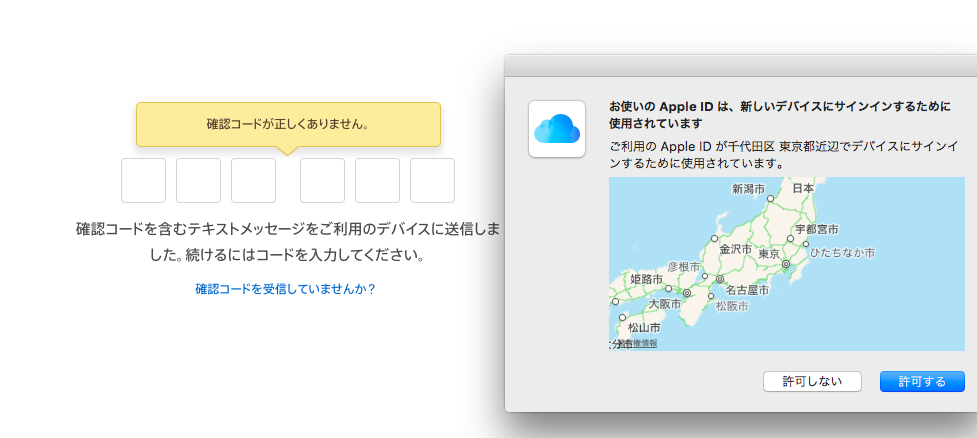Click the 大阪市 label on the map
This screenshot has height=438, width=977.
pos(665,305)
